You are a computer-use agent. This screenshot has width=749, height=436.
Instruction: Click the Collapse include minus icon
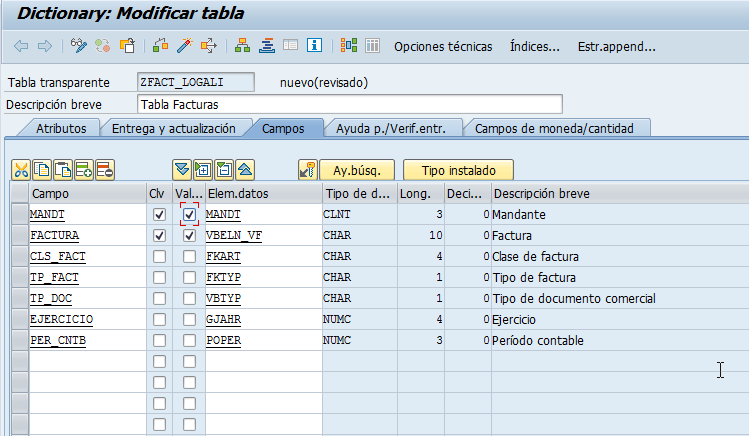pos(224,170)
